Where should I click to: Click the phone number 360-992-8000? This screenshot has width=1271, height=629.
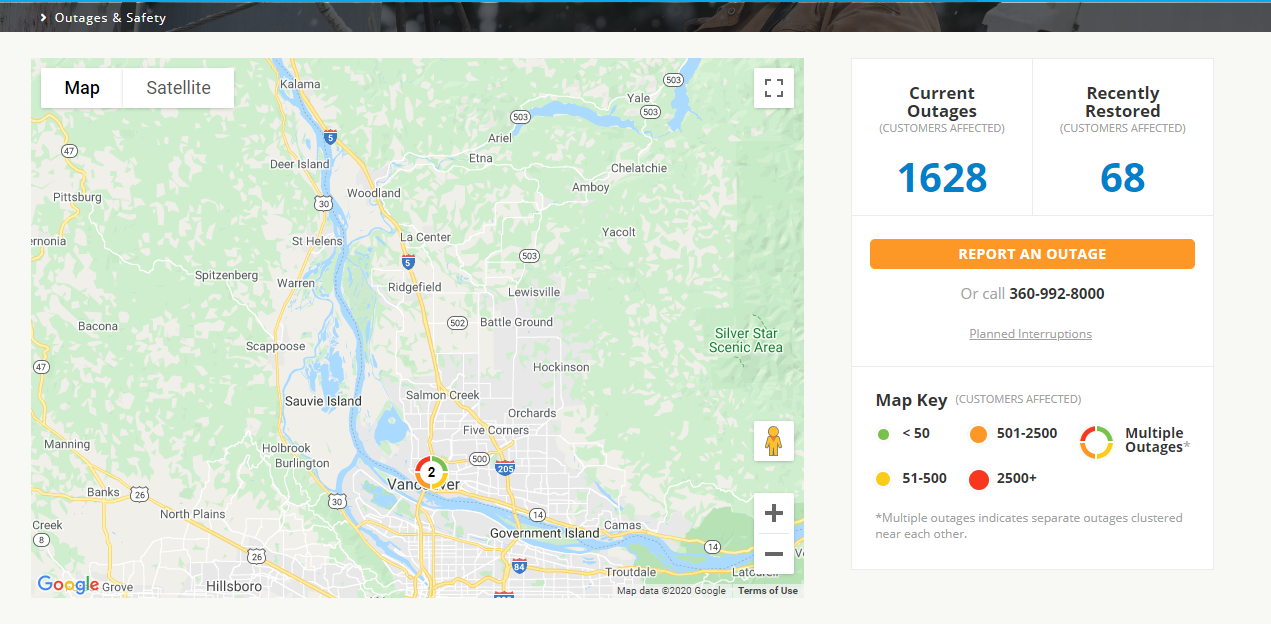point(1057,294)
